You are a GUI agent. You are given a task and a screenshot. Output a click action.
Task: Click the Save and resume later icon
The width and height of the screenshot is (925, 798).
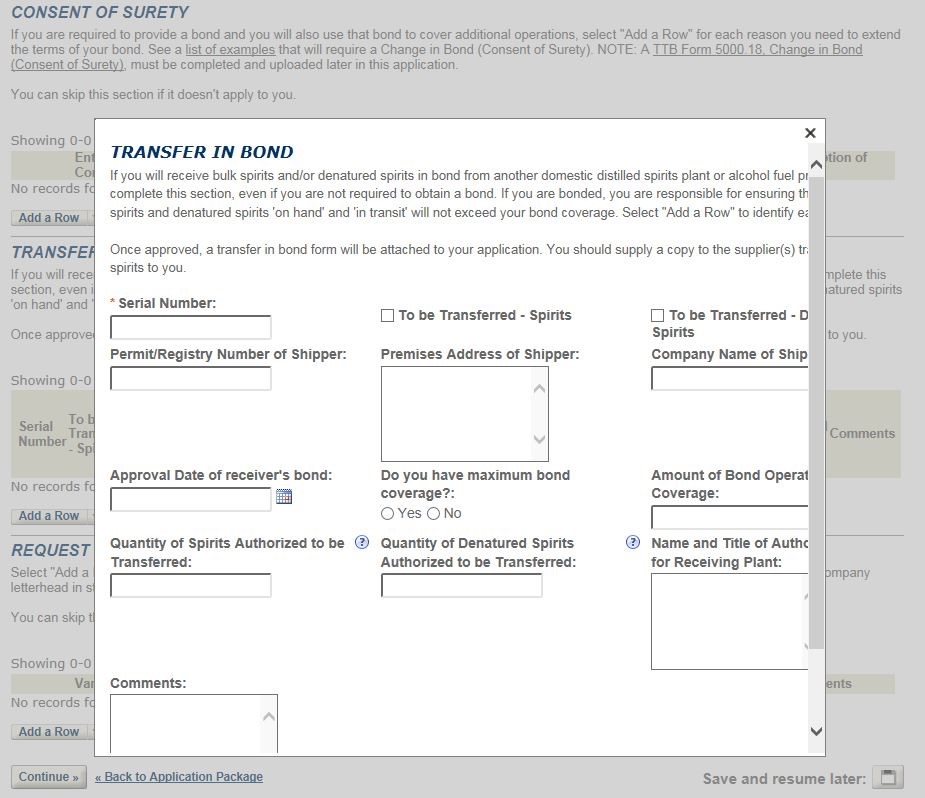coord(888,777)
